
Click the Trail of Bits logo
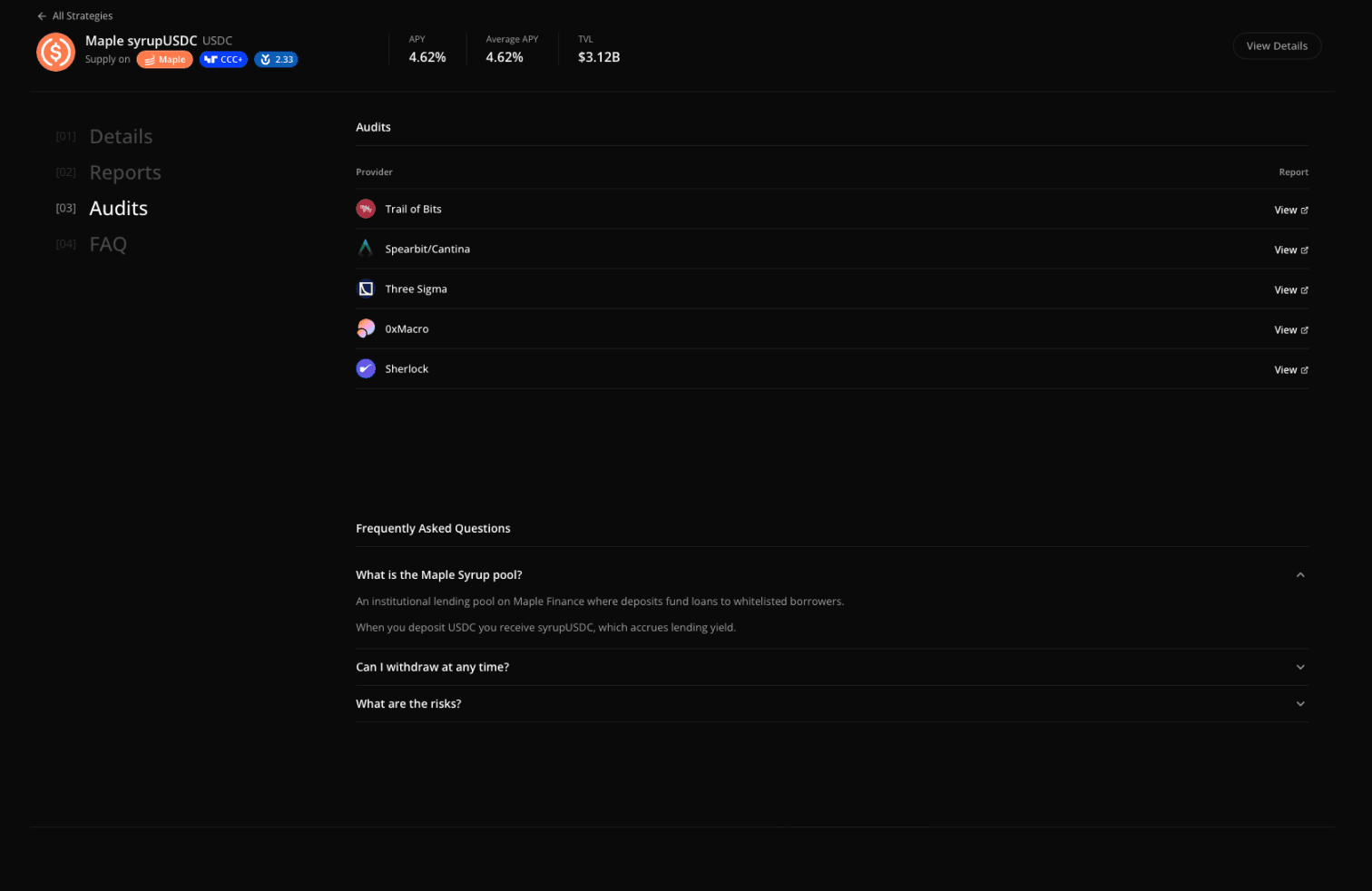pyautogui.click(x=366, y=209)
